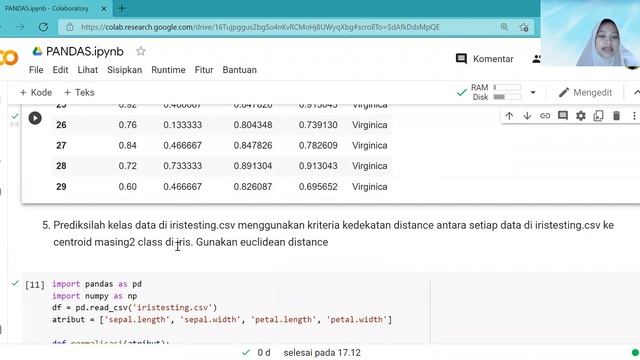Open the Lihat menu
The width and height of the screenshot is (640, 360).
[88, 70]
